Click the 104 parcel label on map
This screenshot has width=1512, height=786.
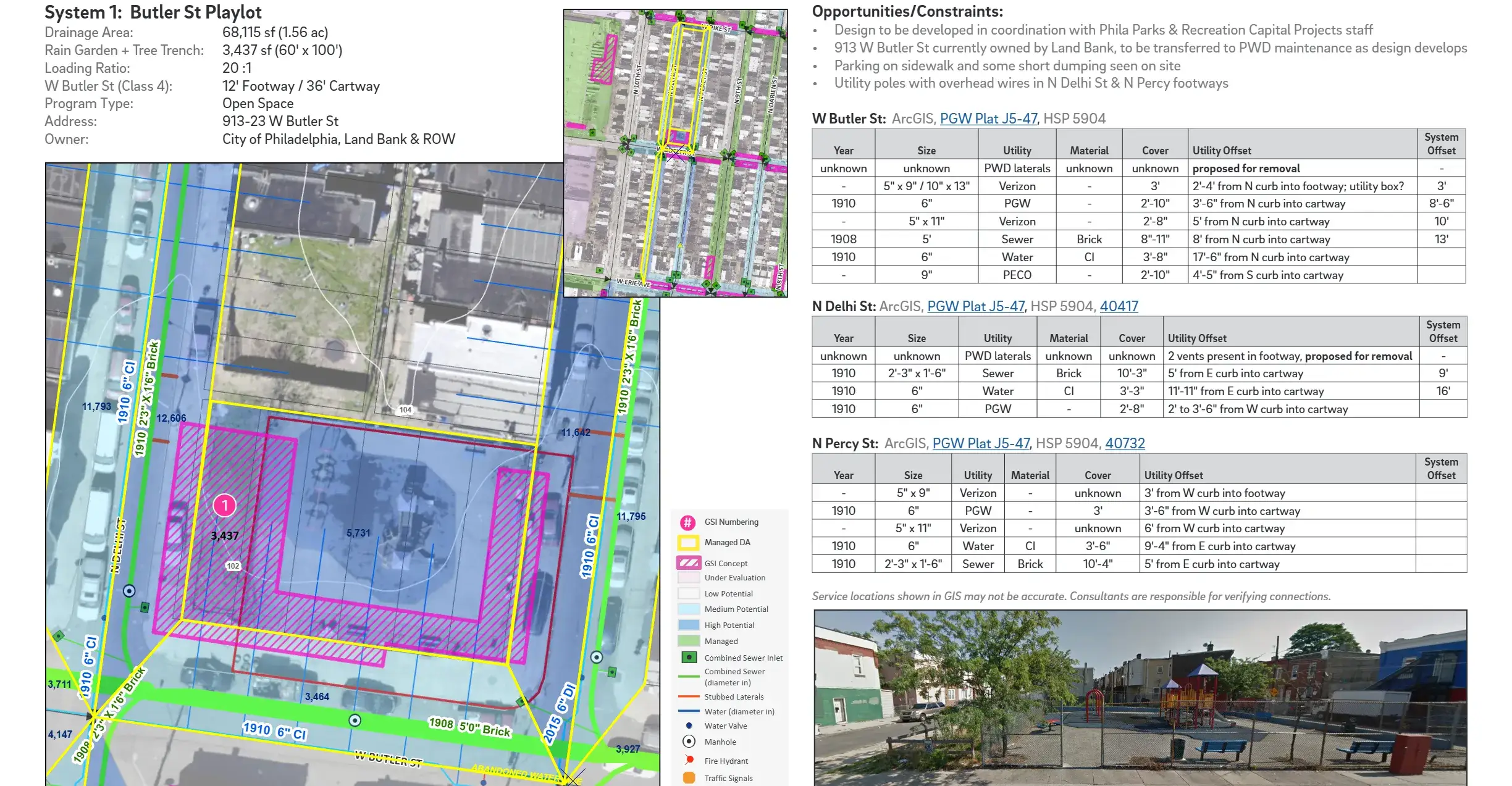(x=405, y=409)
